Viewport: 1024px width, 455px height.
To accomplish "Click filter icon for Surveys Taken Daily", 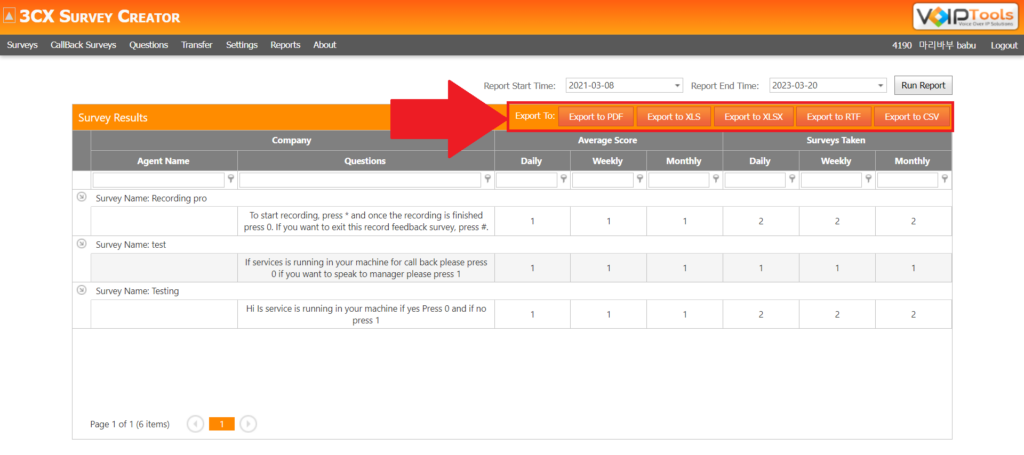I will (792, 180).
